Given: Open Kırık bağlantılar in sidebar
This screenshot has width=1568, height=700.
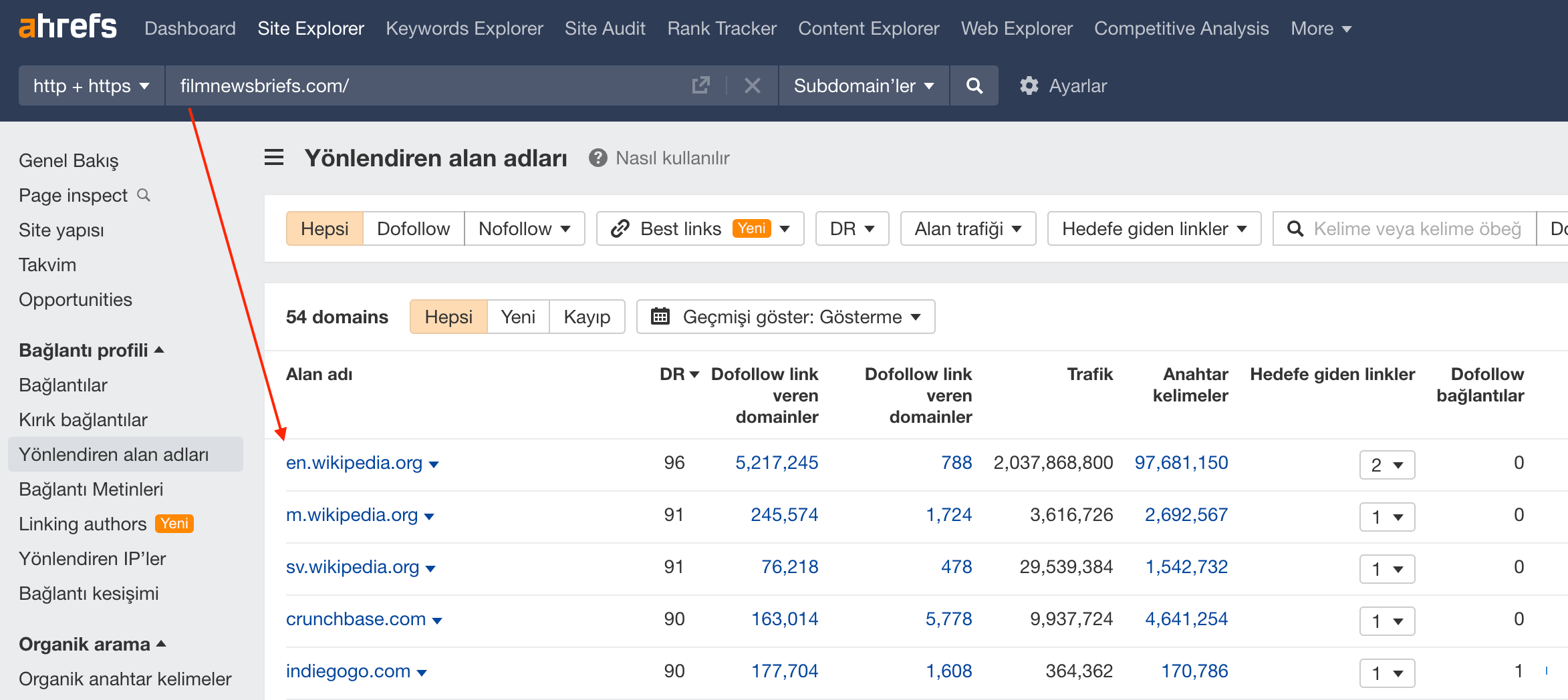Looking at the screenshot, I should point(83,419).
